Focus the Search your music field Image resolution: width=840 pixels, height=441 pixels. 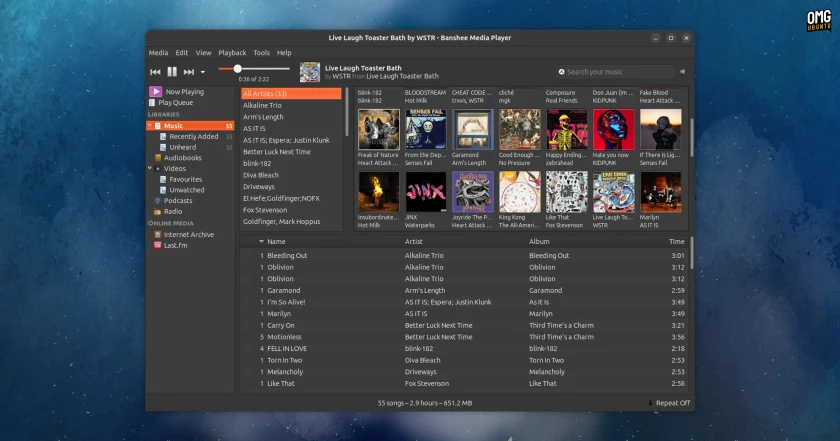614,71
